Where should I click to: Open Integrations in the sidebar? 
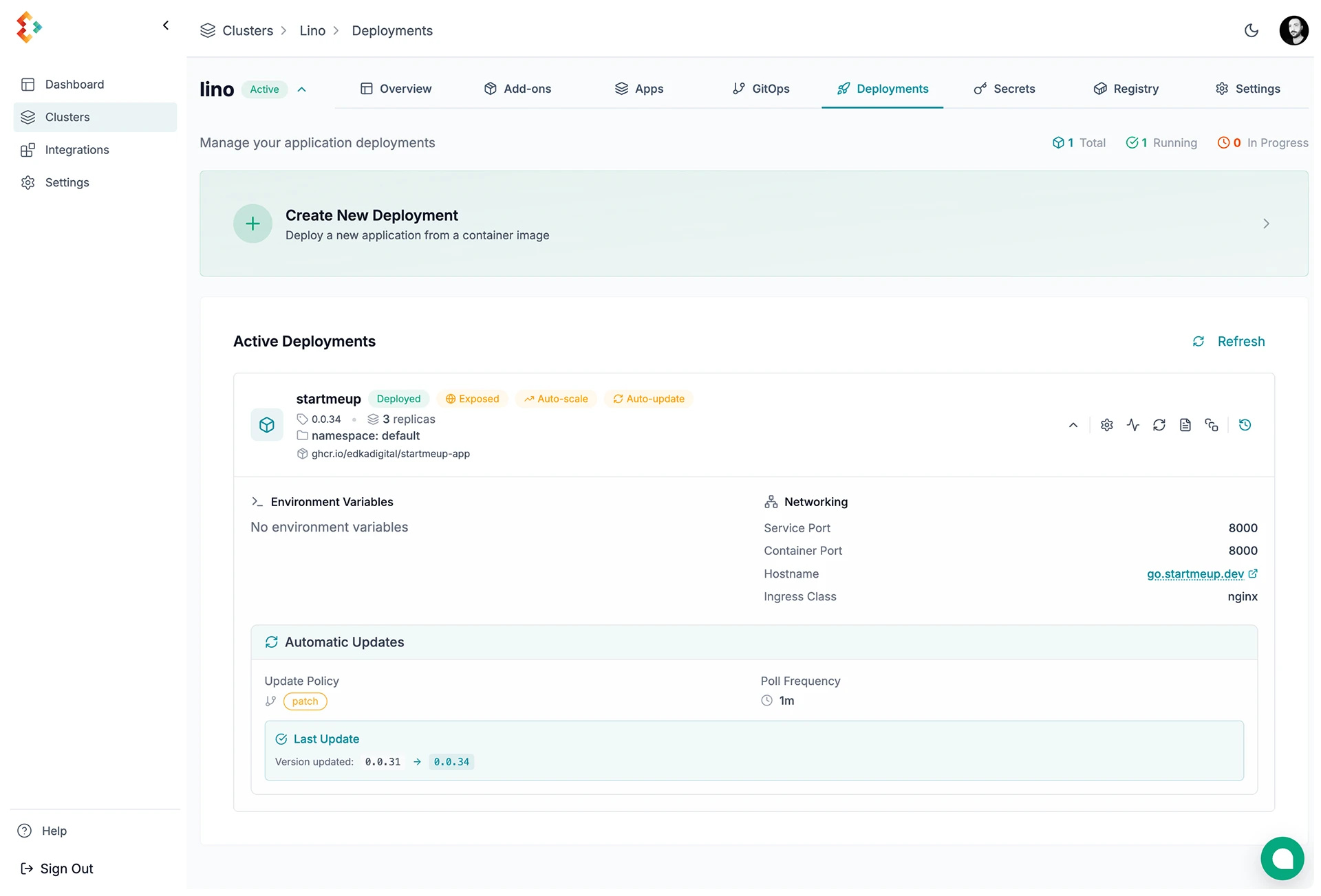(x=76, y=150)
